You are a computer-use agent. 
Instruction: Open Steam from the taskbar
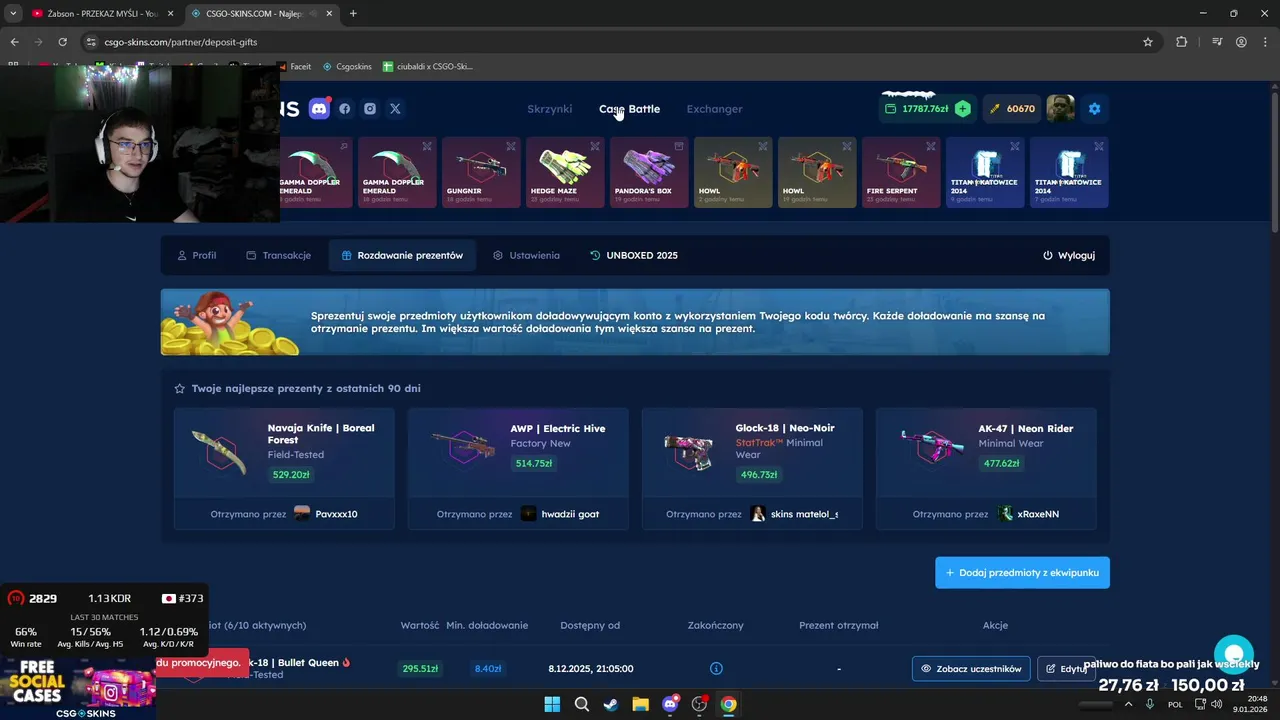tap(611, 704)
